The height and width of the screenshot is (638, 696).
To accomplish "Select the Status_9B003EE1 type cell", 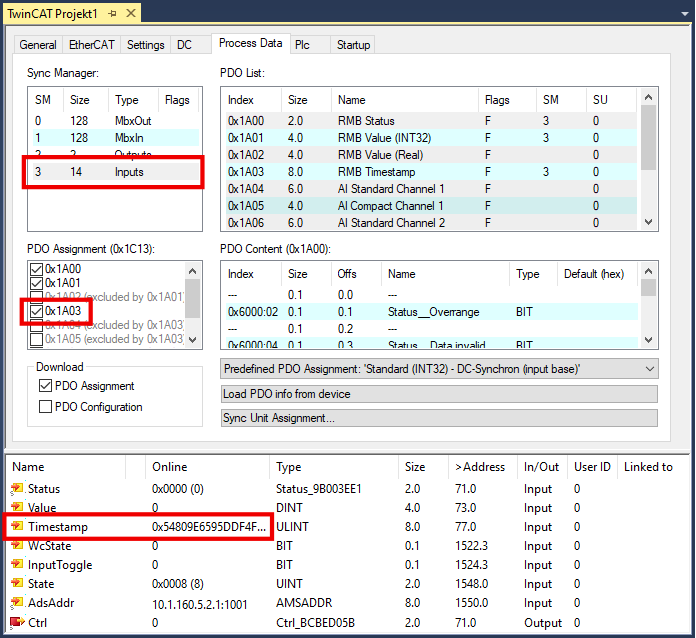I will click(x=319, y=488).
